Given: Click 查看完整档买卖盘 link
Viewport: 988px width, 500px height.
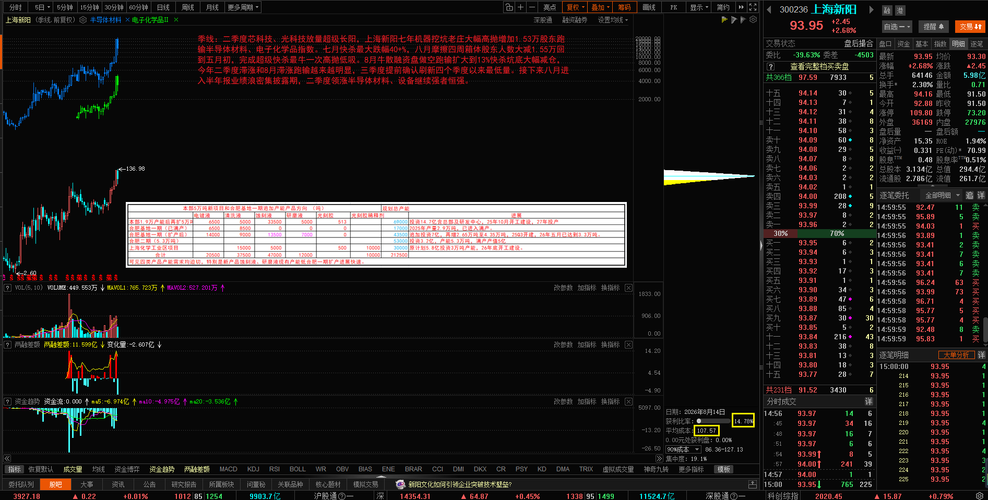Looking at the screenshot, I should 819,66.
